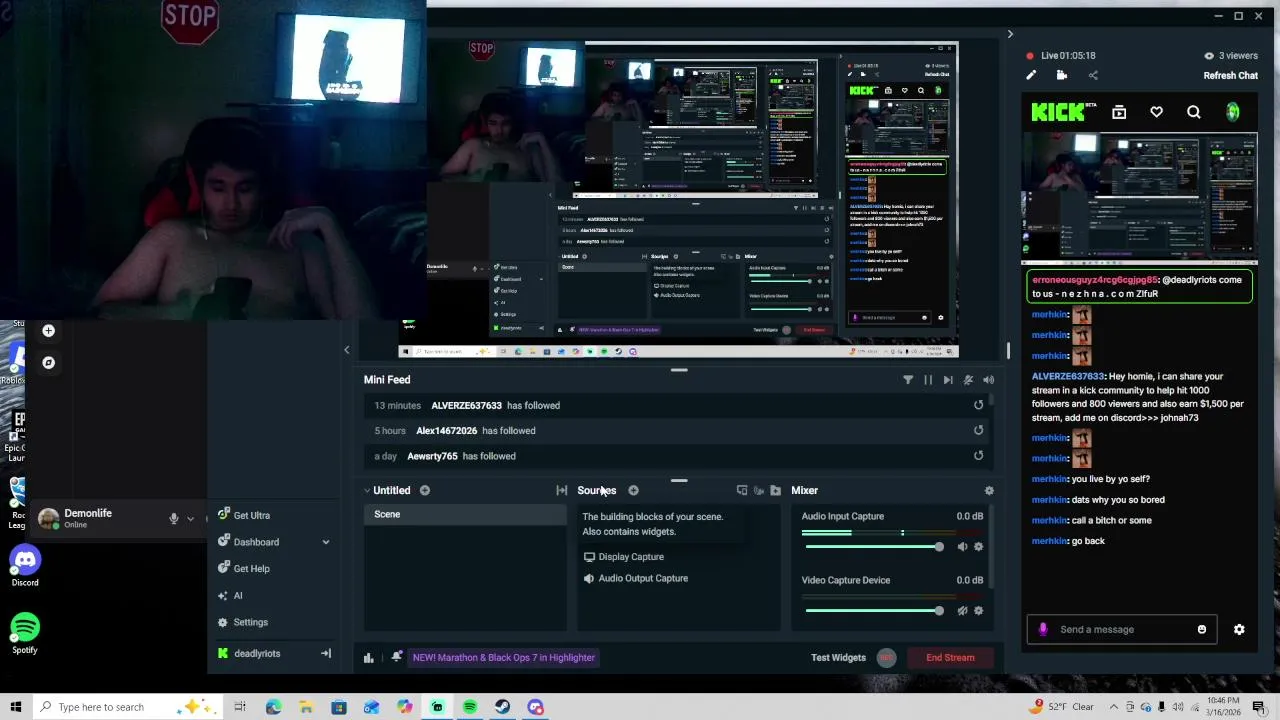Add a source folder in Sources panel
The width and height of the screenshot is (1280, 720).
[x=775, y=490]
